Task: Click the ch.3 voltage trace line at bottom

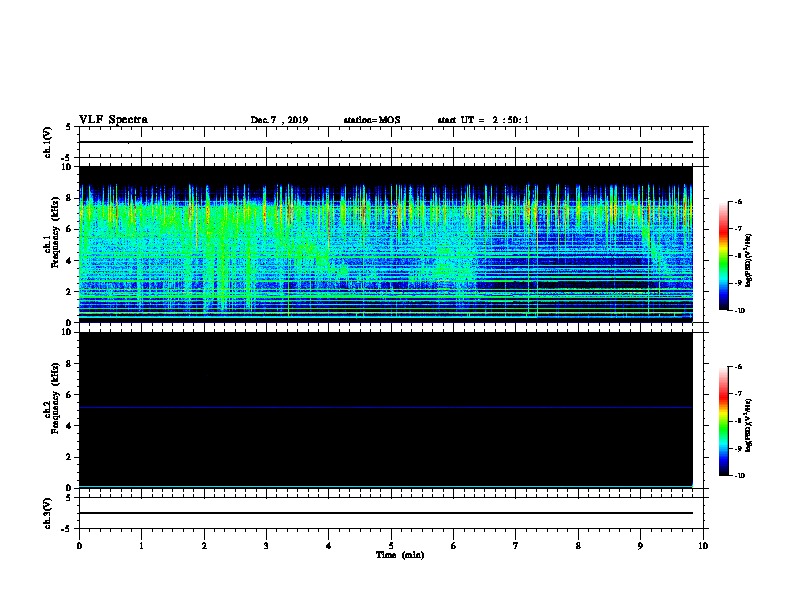Action: 385,513
